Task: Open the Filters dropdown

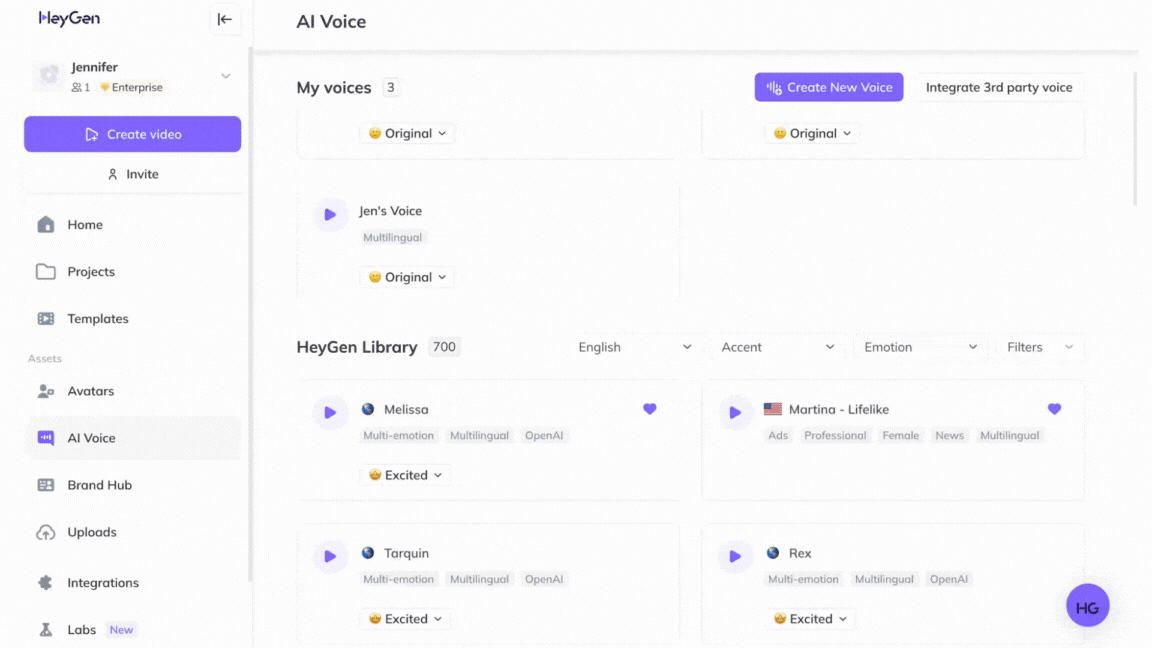Action: pos(1040,348)
